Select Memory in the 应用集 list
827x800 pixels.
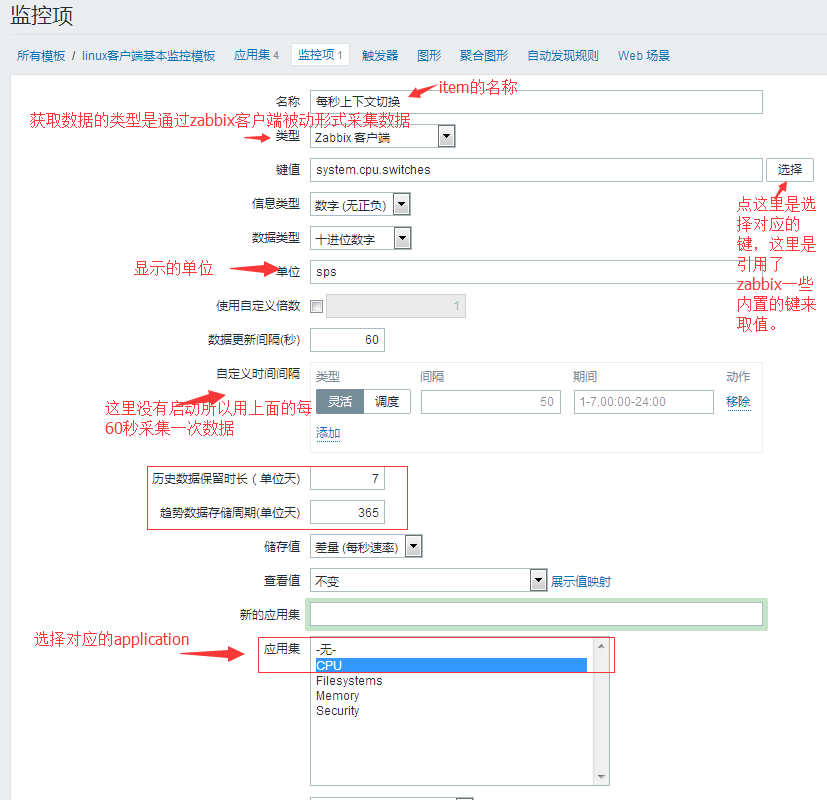337,696
